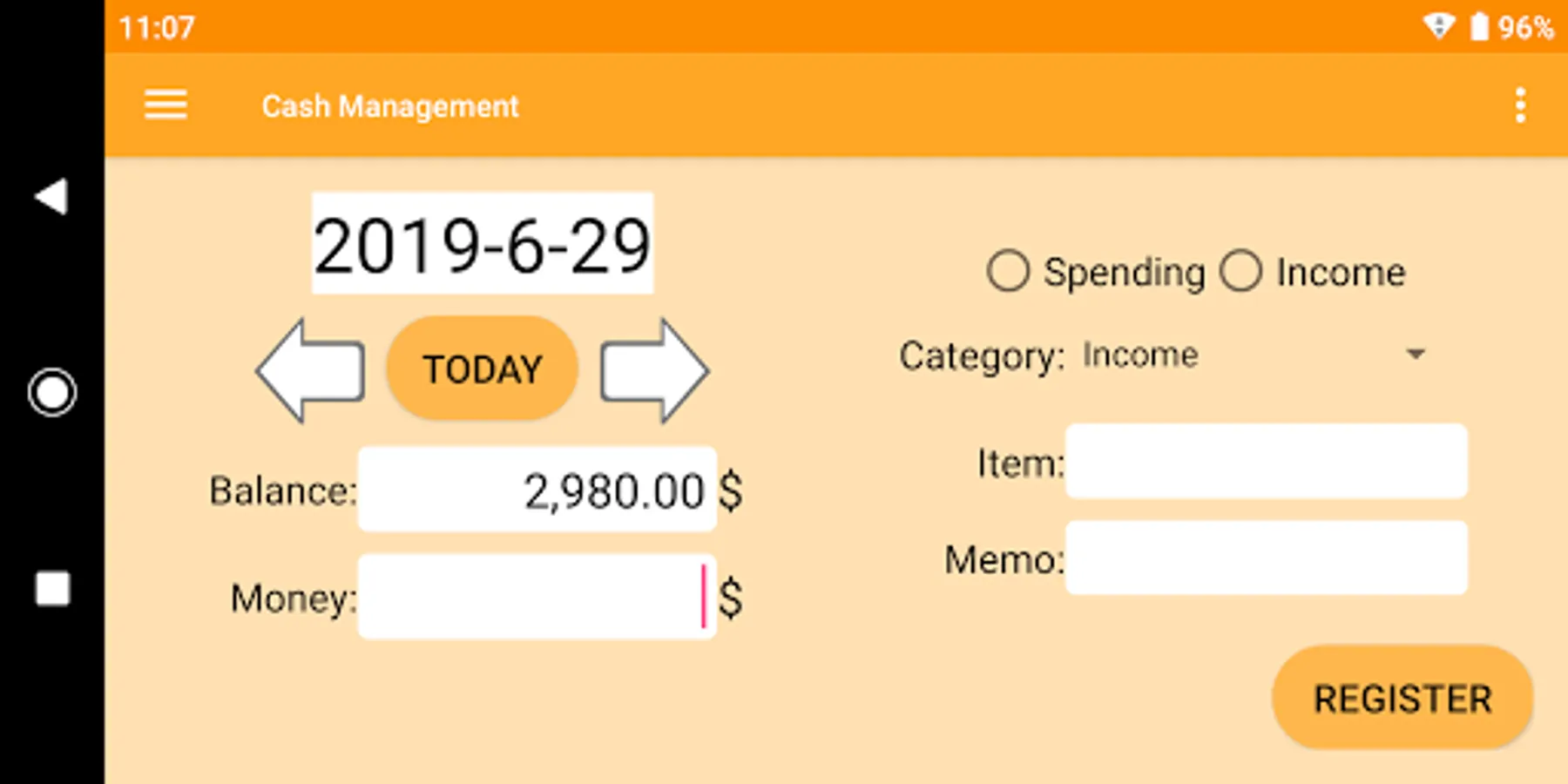Tap the 2019-6-29 date display
The width and height of the screenshot is (1568, 784).
pos(482,244)
